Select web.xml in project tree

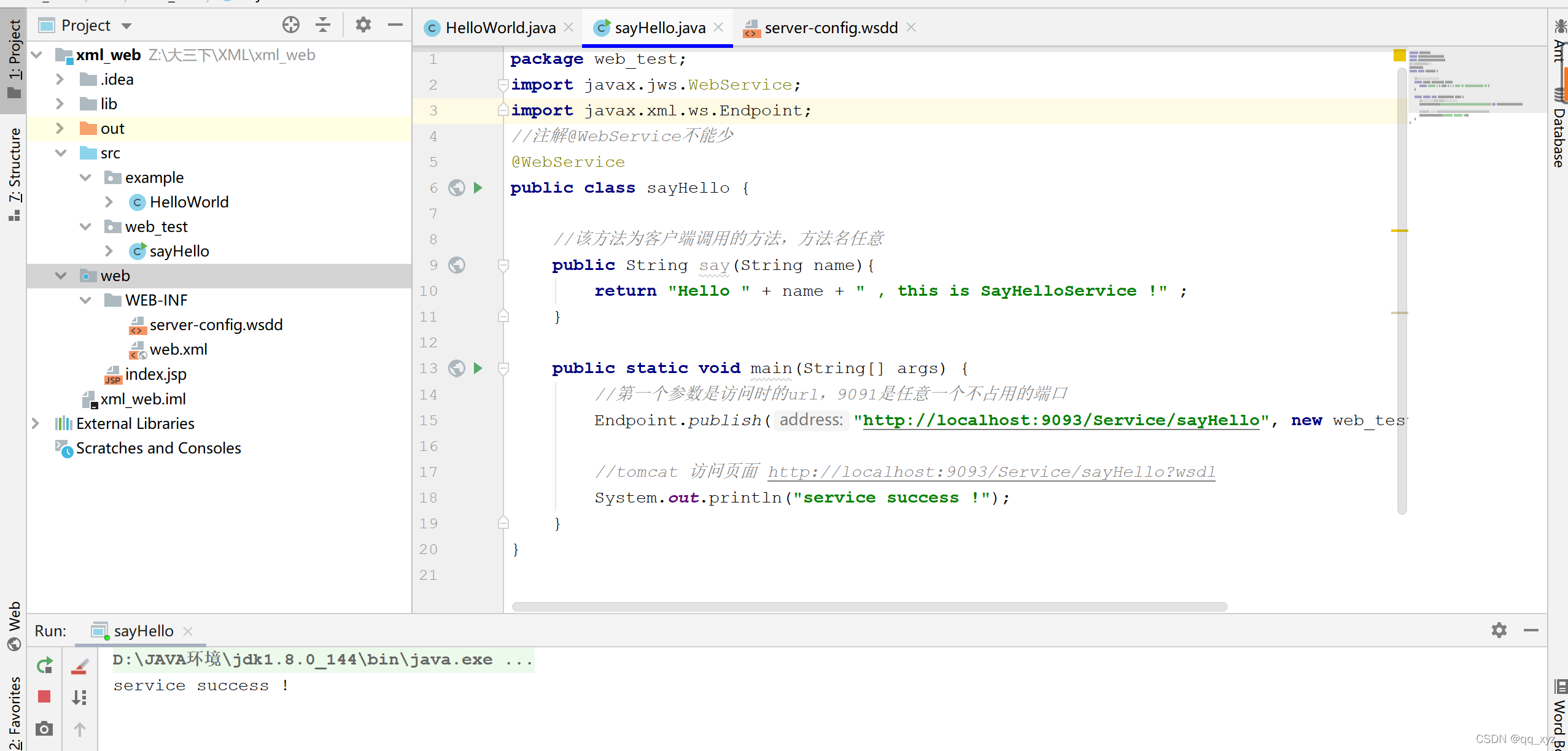(178, 349)
